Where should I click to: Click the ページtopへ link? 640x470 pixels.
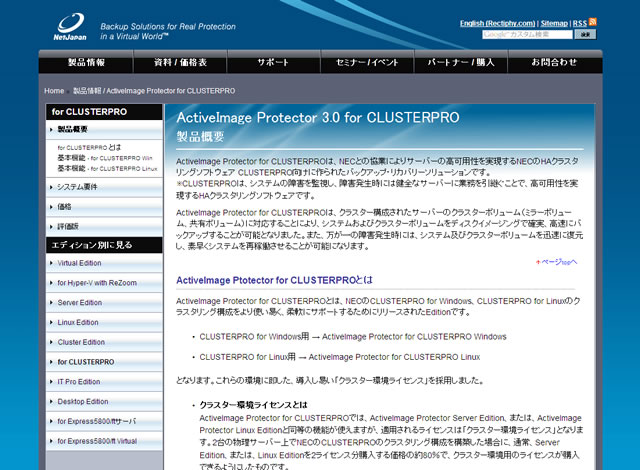coord(557,262)
